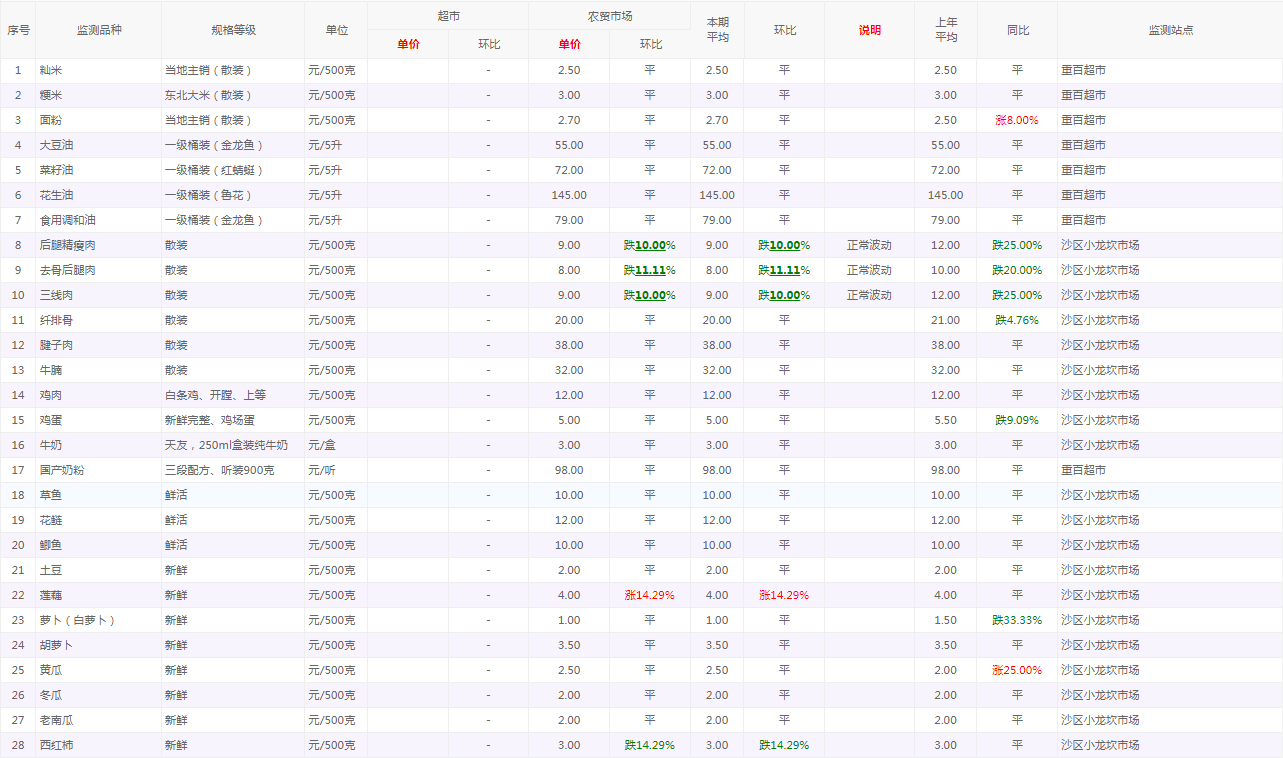
Task: Click the 重百超市 station cell for 国产奶粉
Action: pyautogui.click(x=1170, y=470)
